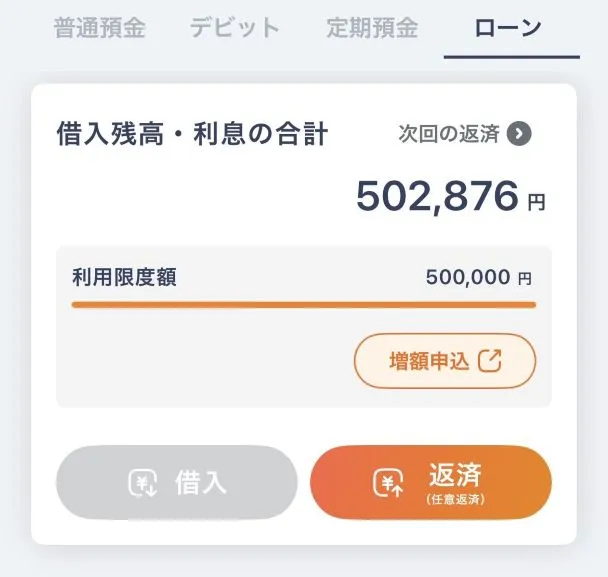
Task: Click the (任意返済) sublabel text
Action: (x=455, y=499)
